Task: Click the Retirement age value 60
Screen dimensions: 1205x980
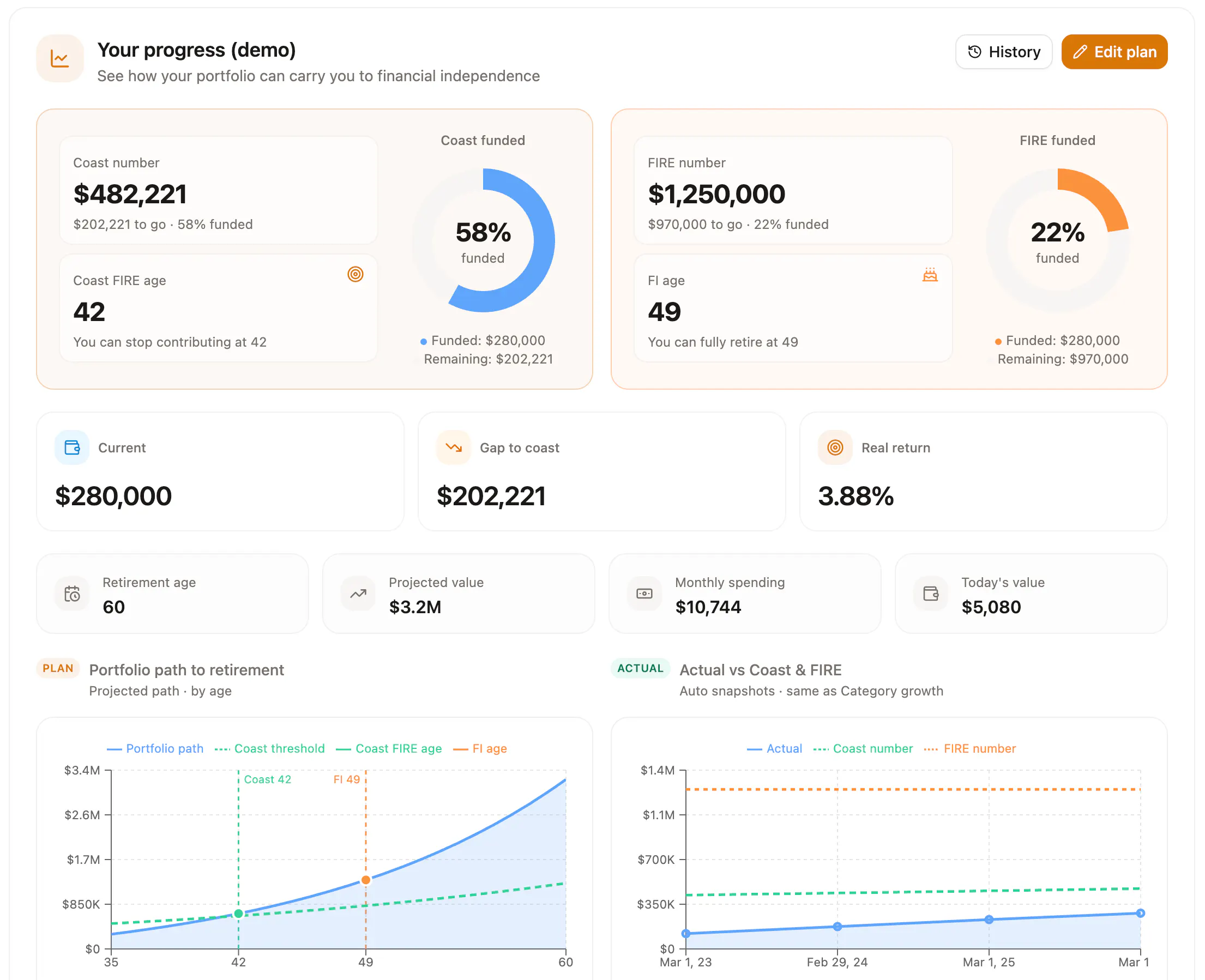Action: (x=113, y=607)
